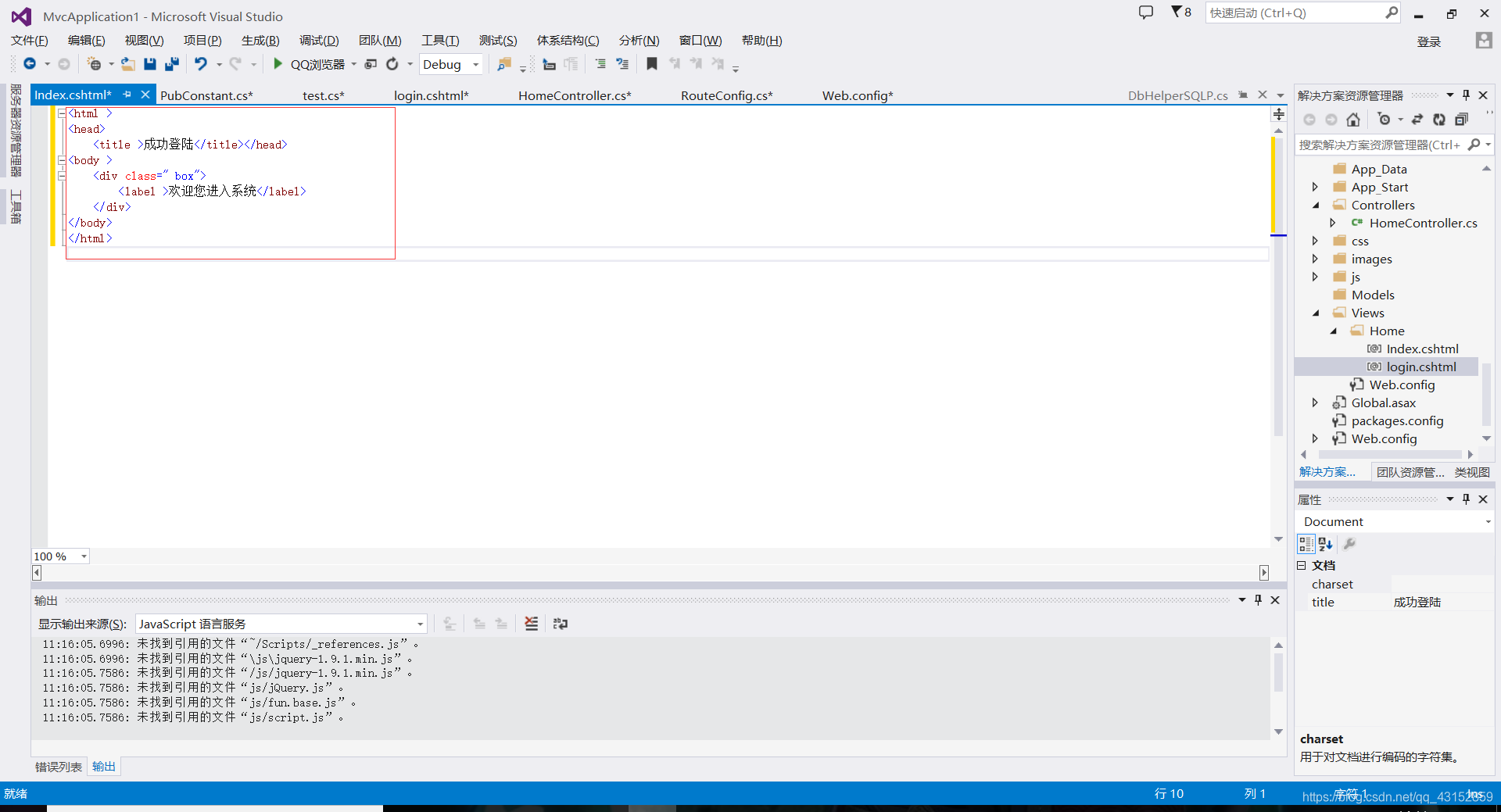Switch to the 团队资源管... tab

[x=1410, y=472]
